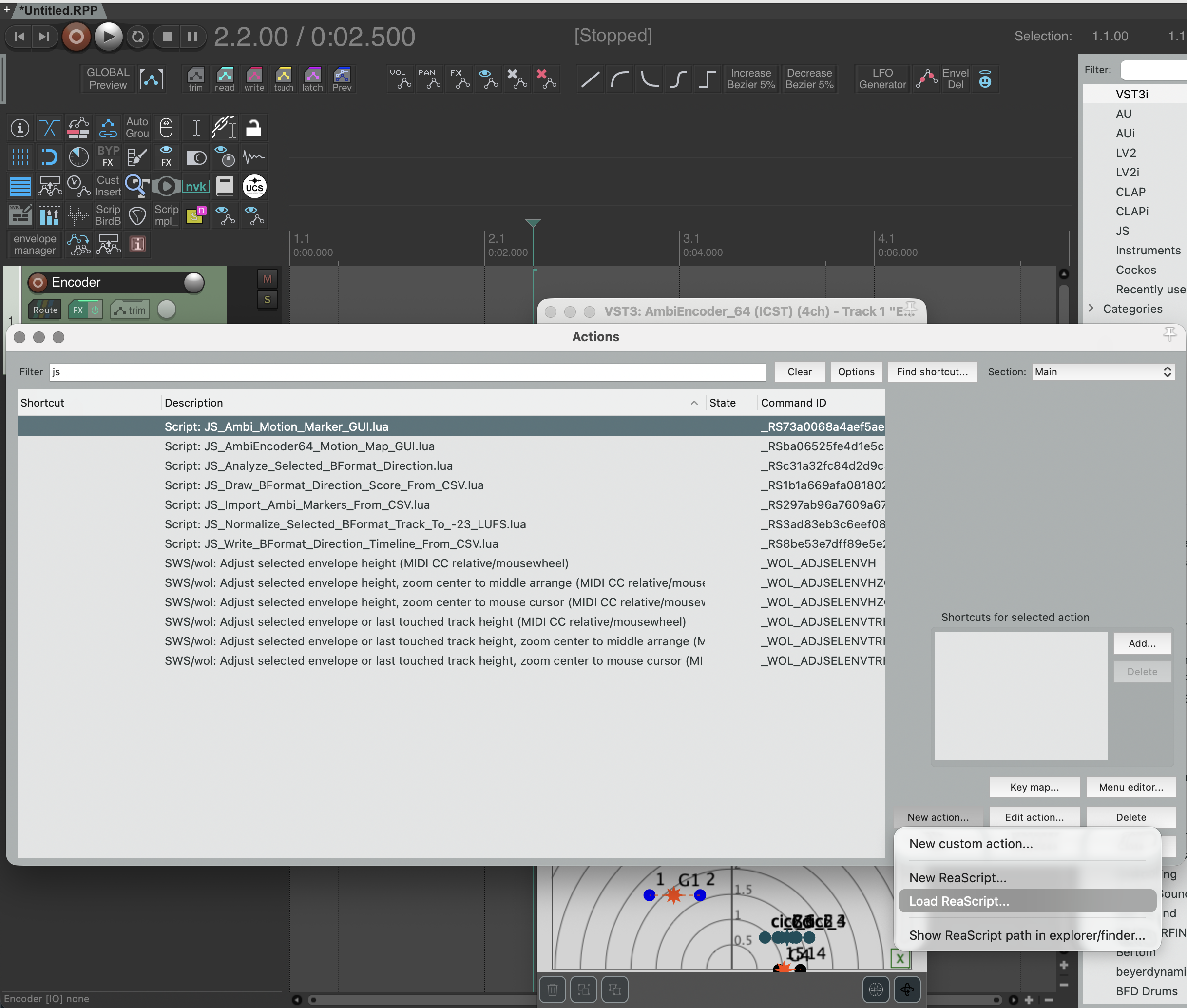Click Add... shortcut button
The width and height of the screenshot is (1187, 1008).
pyautogui.click(x=1142, y=643)
